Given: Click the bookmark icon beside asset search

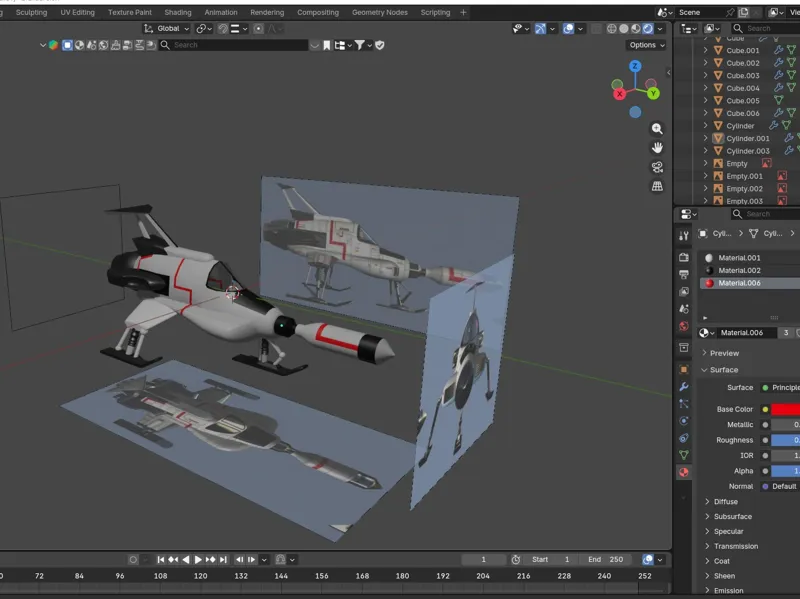Looking at the screenshot, I should coord(327,45).
